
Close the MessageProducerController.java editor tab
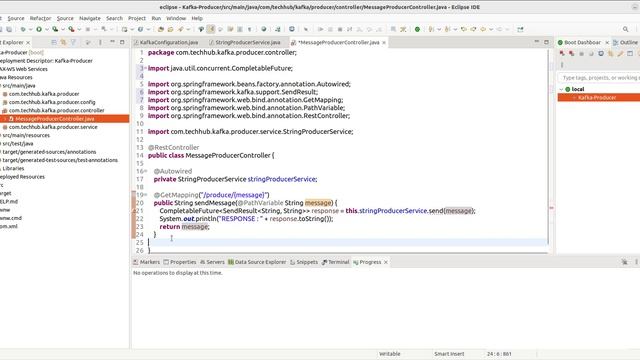(384, 42)
